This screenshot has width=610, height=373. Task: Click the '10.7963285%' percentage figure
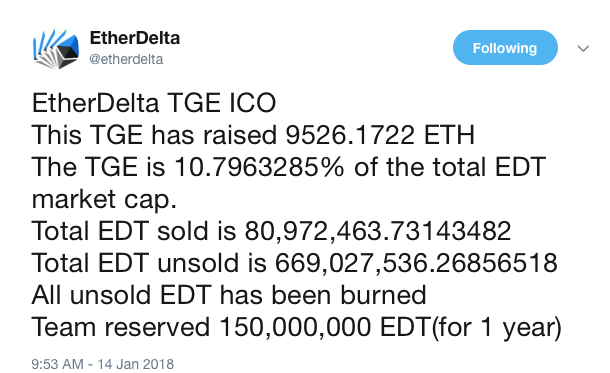tap(259, 167)
